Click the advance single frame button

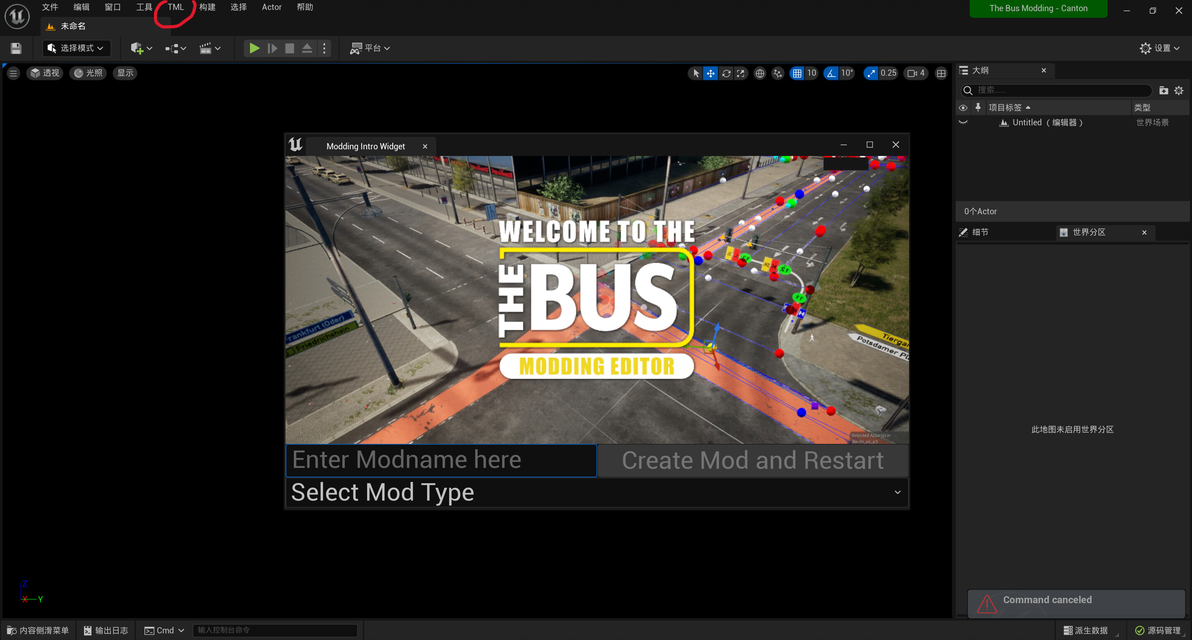(272, 48)
